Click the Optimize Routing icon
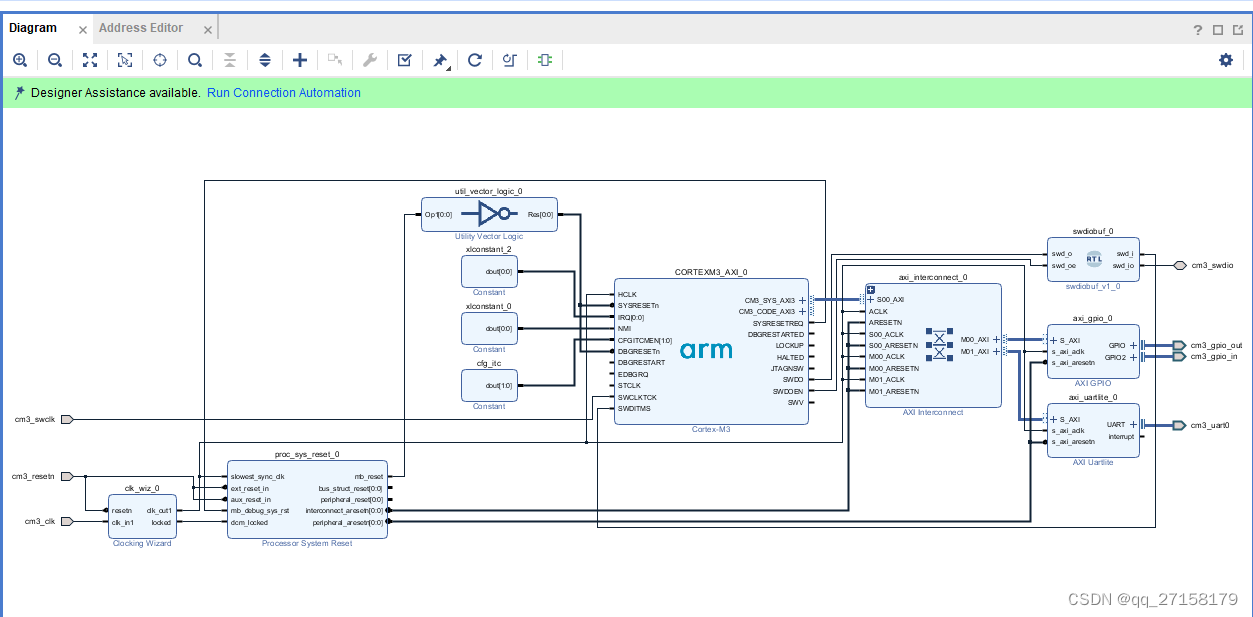This screenshot has height=617, width=1253. [509, 60]
